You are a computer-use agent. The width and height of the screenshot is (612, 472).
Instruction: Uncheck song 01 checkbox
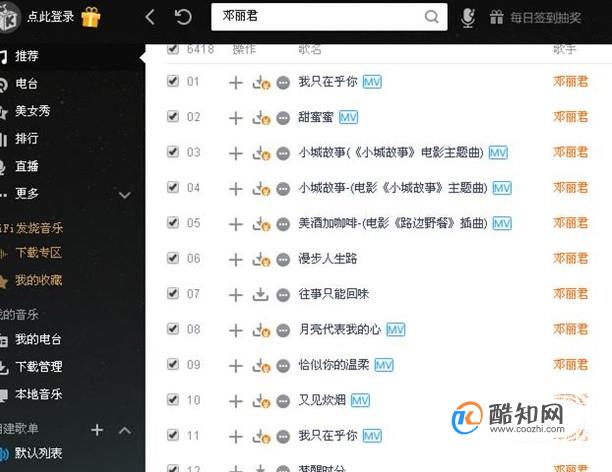pos(173,81)
